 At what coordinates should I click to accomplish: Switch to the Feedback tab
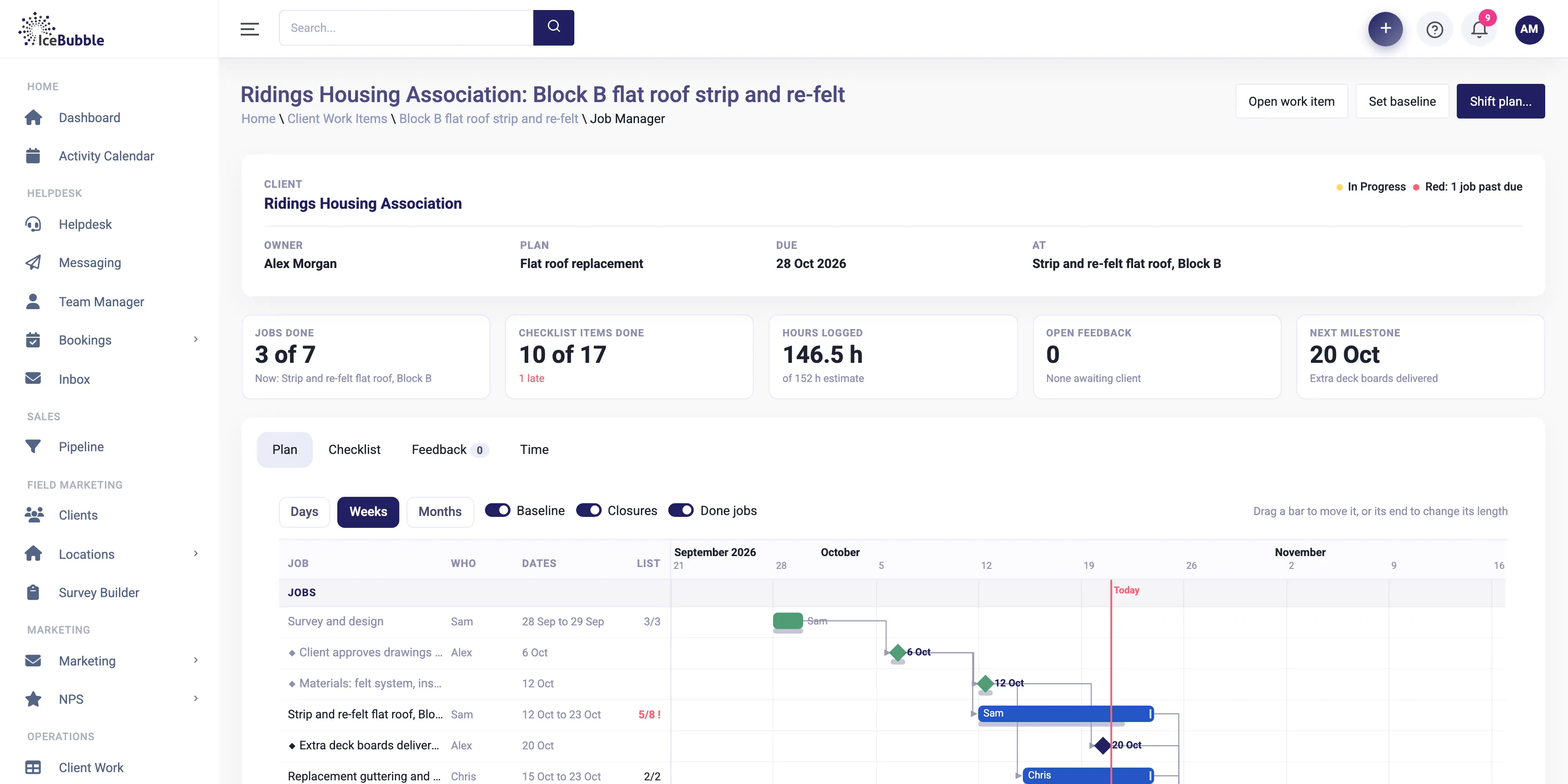449,449
